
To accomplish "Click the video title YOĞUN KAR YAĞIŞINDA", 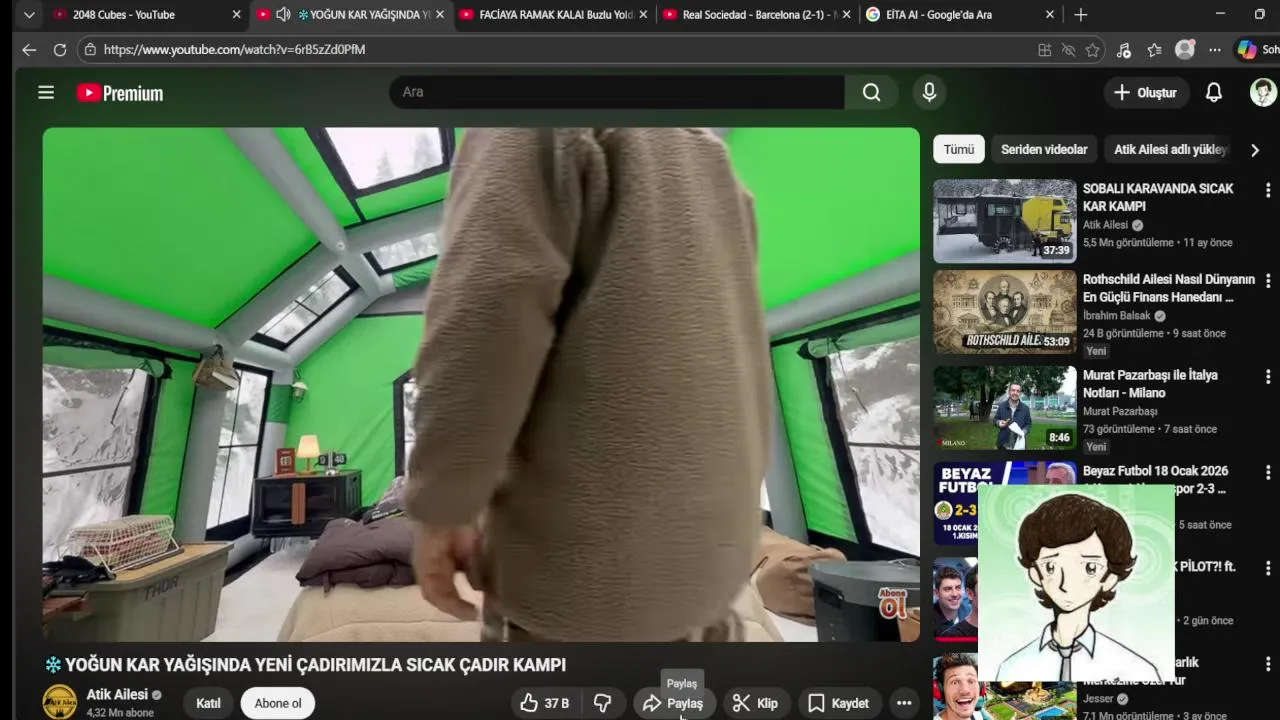I will (x=306, y=665).
